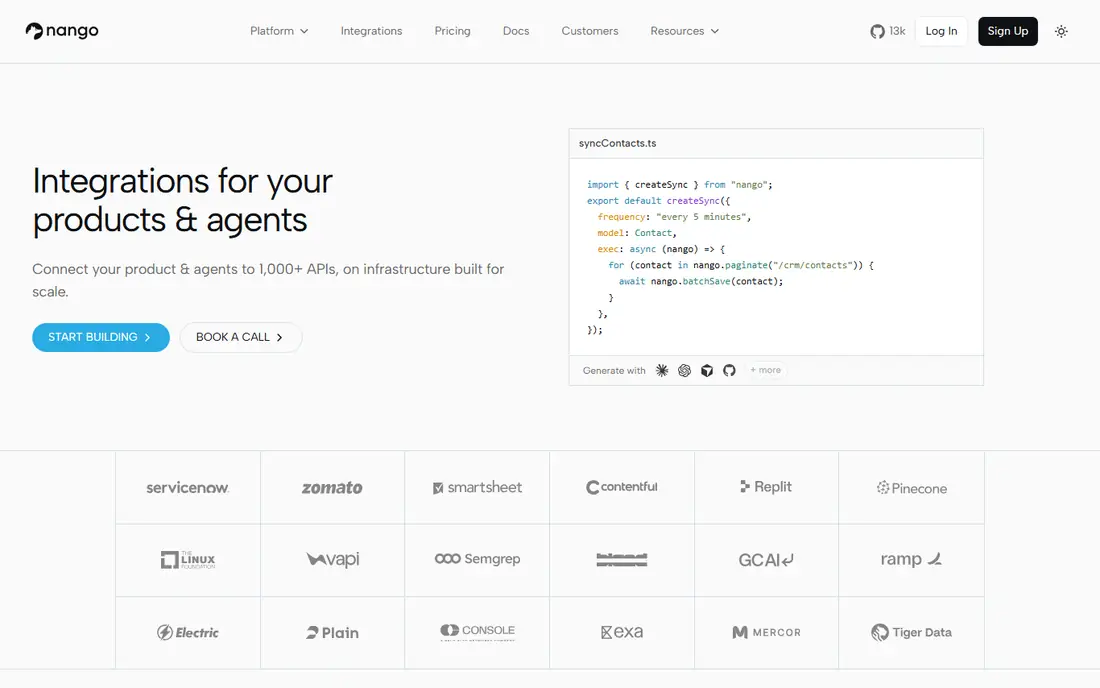Click the Vapi logo
1100x688 pixels.
pos(333,559)
